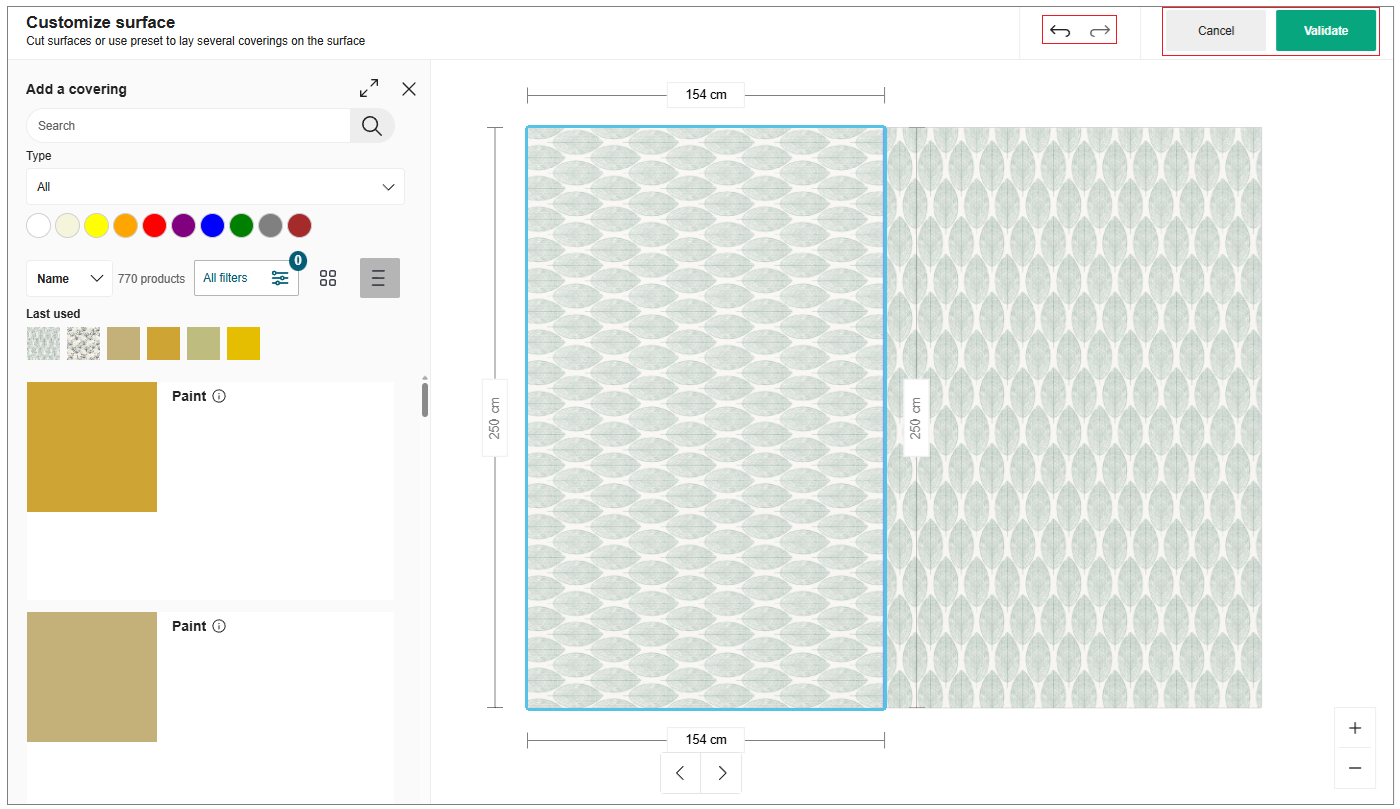This screenshot has width=1400, height=809.
Task: Select the gold Paint product thumbnail
Action: click(92, 447)
